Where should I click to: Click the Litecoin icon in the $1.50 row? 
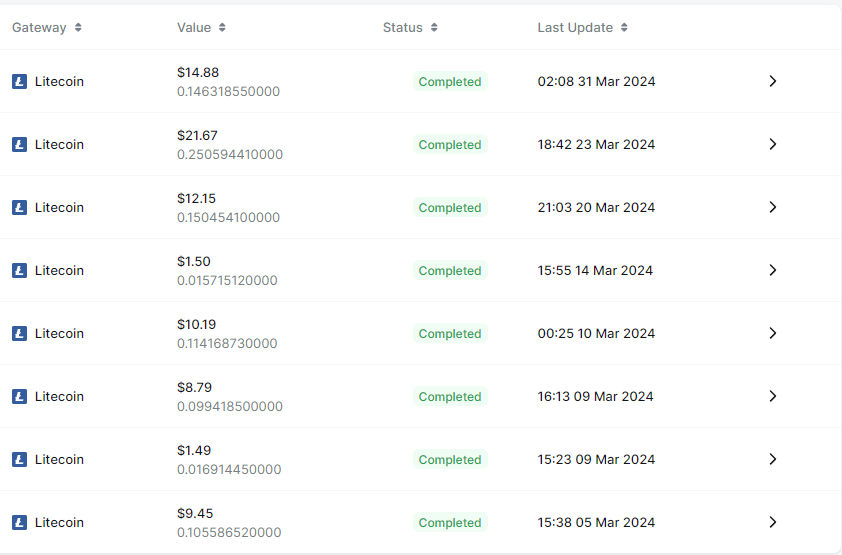point(19,271)
